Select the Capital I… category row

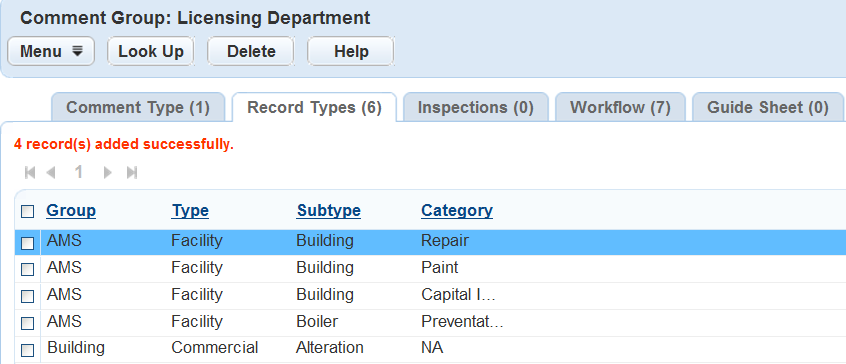coord(430,296)
